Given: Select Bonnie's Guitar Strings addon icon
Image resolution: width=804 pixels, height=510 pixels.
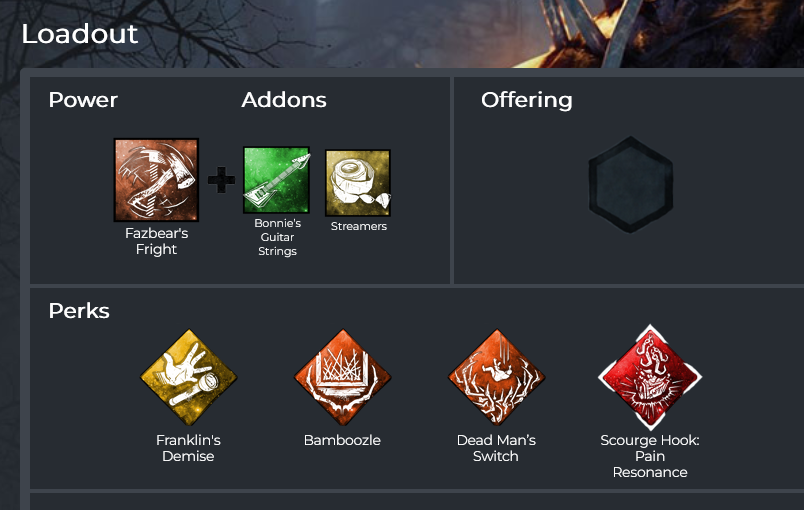Looking at the screenshot, I should (276, 180).
